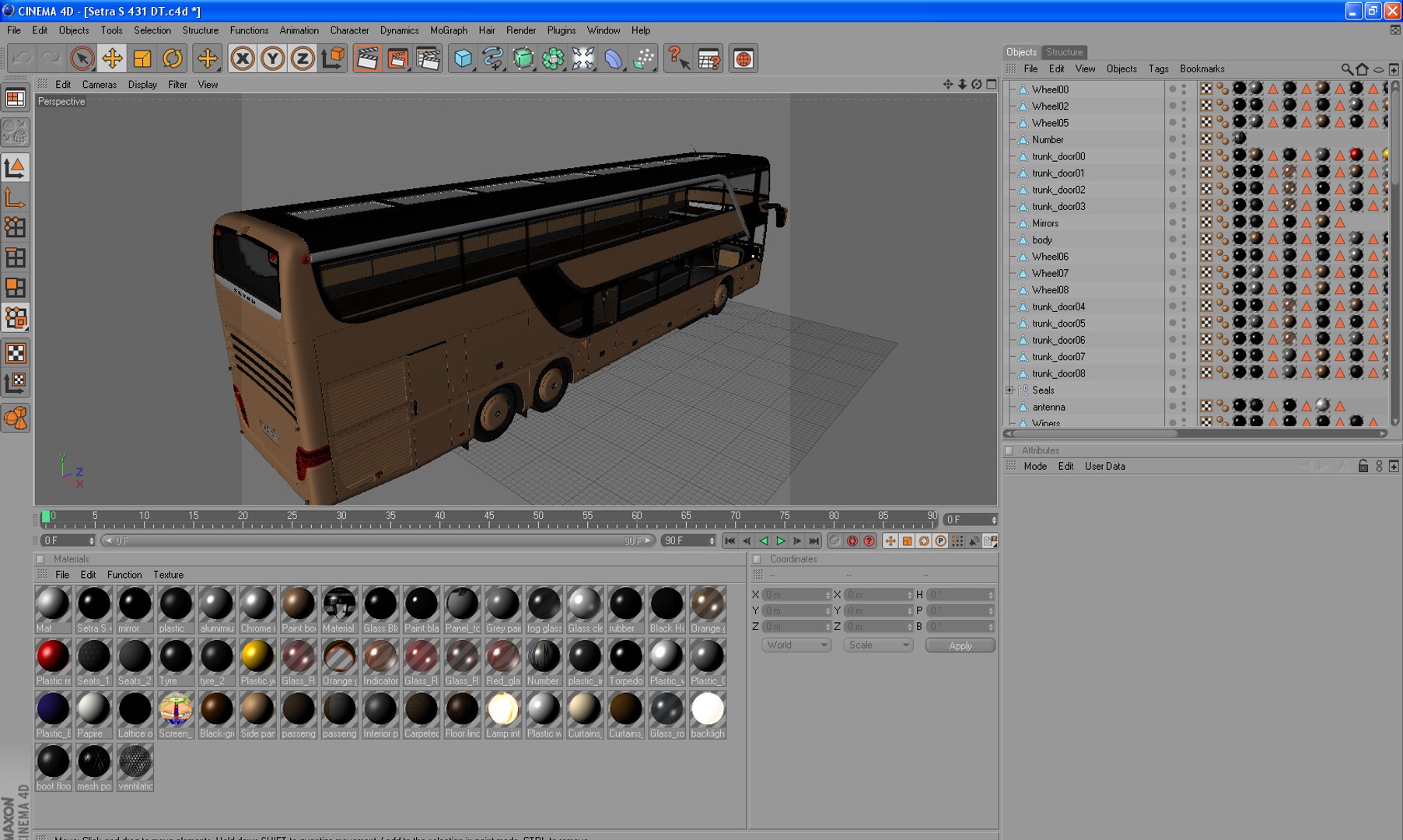Go to end of animation
Viewport: 1403px width, 840px height.
[x=814, y=541]
